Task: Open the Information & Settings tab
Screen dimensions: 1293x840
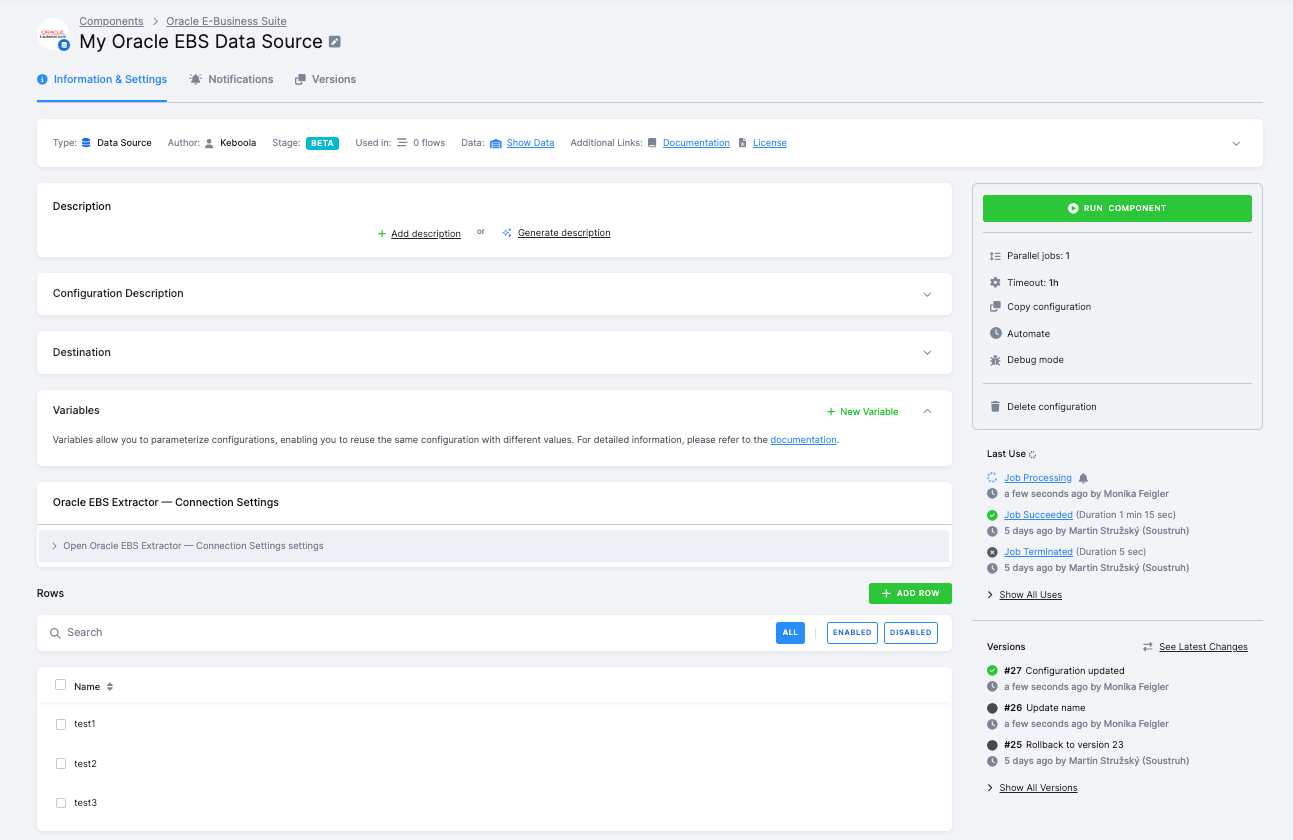Action: (102, 79)
